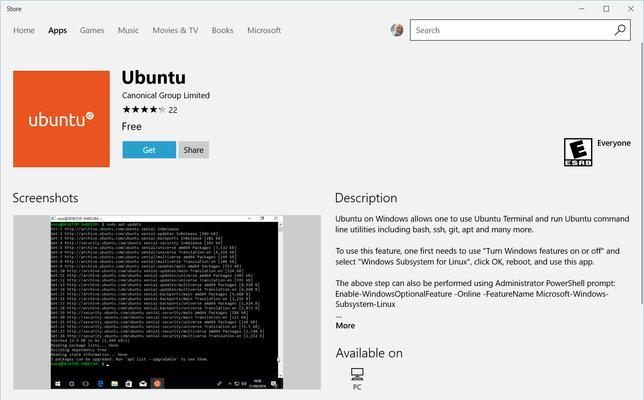The width and height of the screenshot is (644, 400).
Task: Click the Start button in screenshot taskbar
Action: click(58, 384)
